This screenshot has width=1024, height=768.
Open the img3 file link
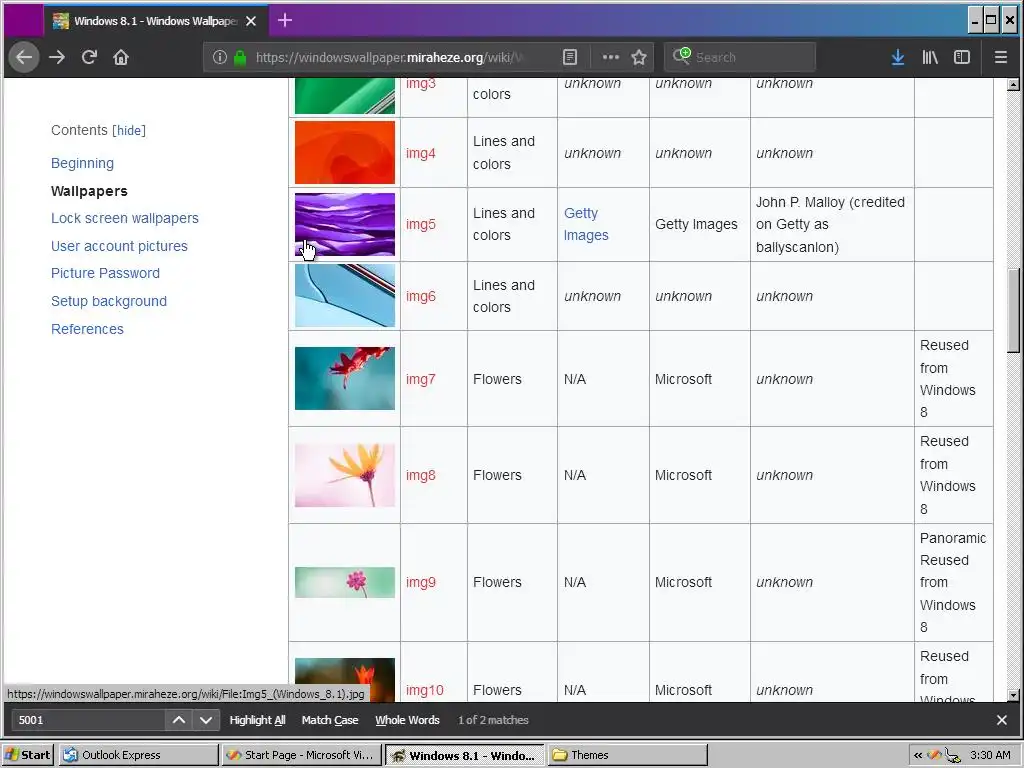click(421, 84)
